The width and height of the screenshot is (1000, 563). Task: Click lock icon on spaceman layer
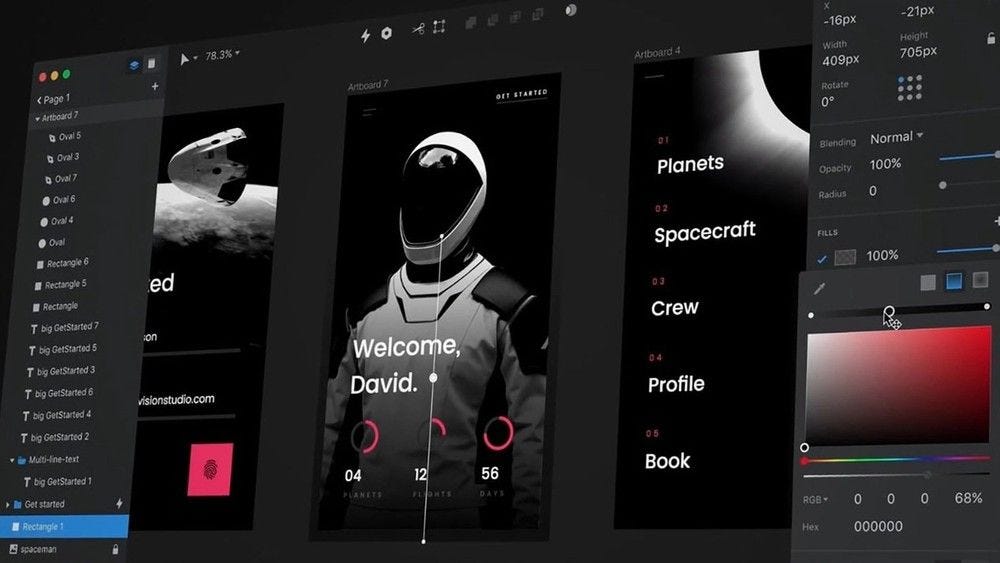[x=115, y=549]
